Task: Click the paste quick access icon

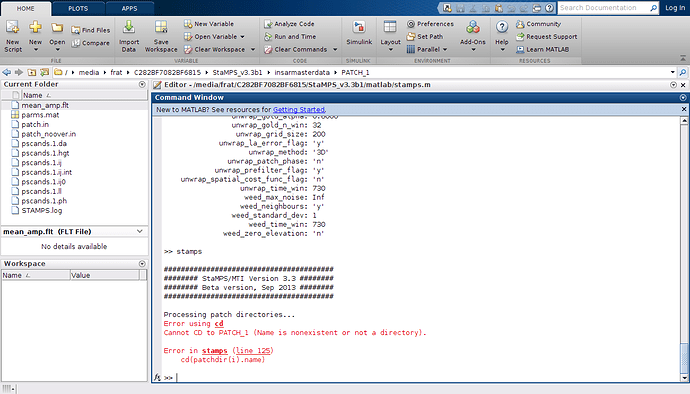Action: pos(499,8)
